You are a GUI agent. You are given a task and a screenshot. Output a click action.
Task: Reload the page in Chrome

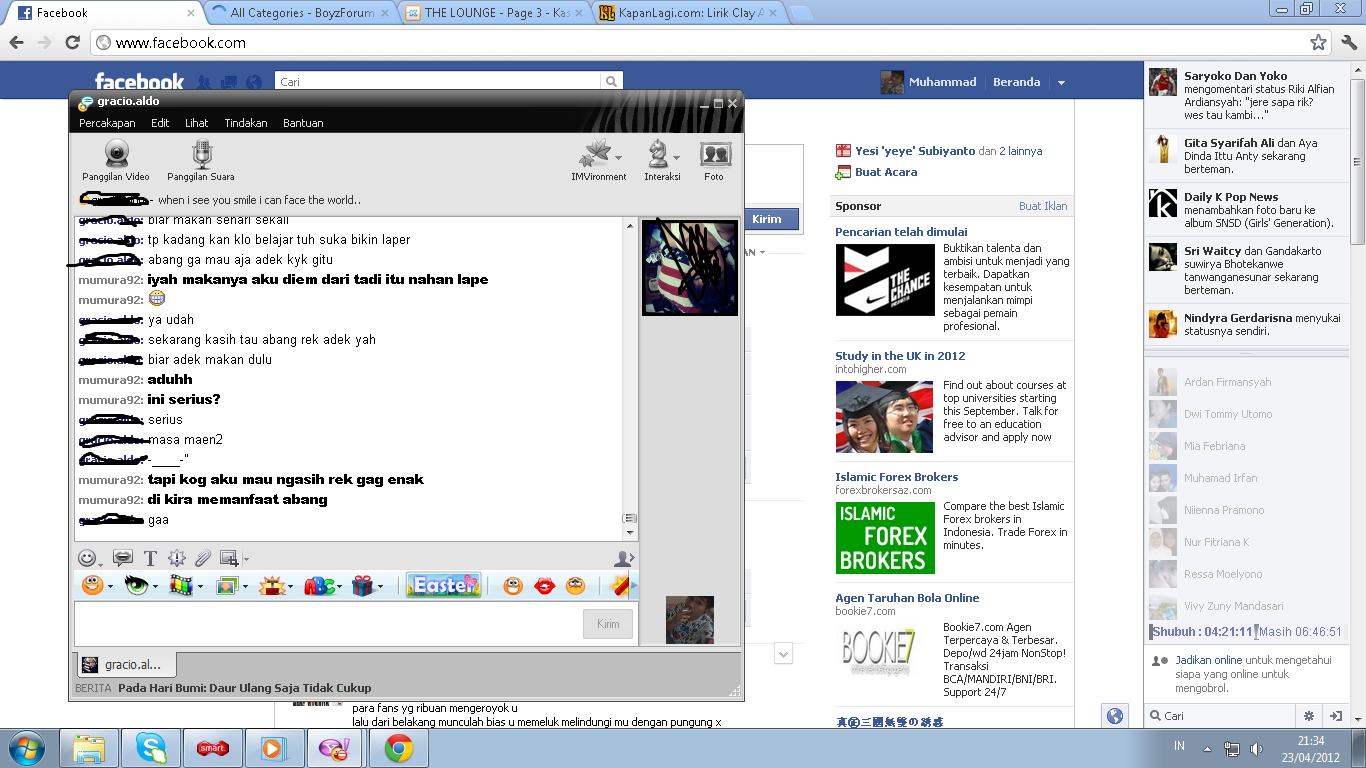click(x=72, y=42)
